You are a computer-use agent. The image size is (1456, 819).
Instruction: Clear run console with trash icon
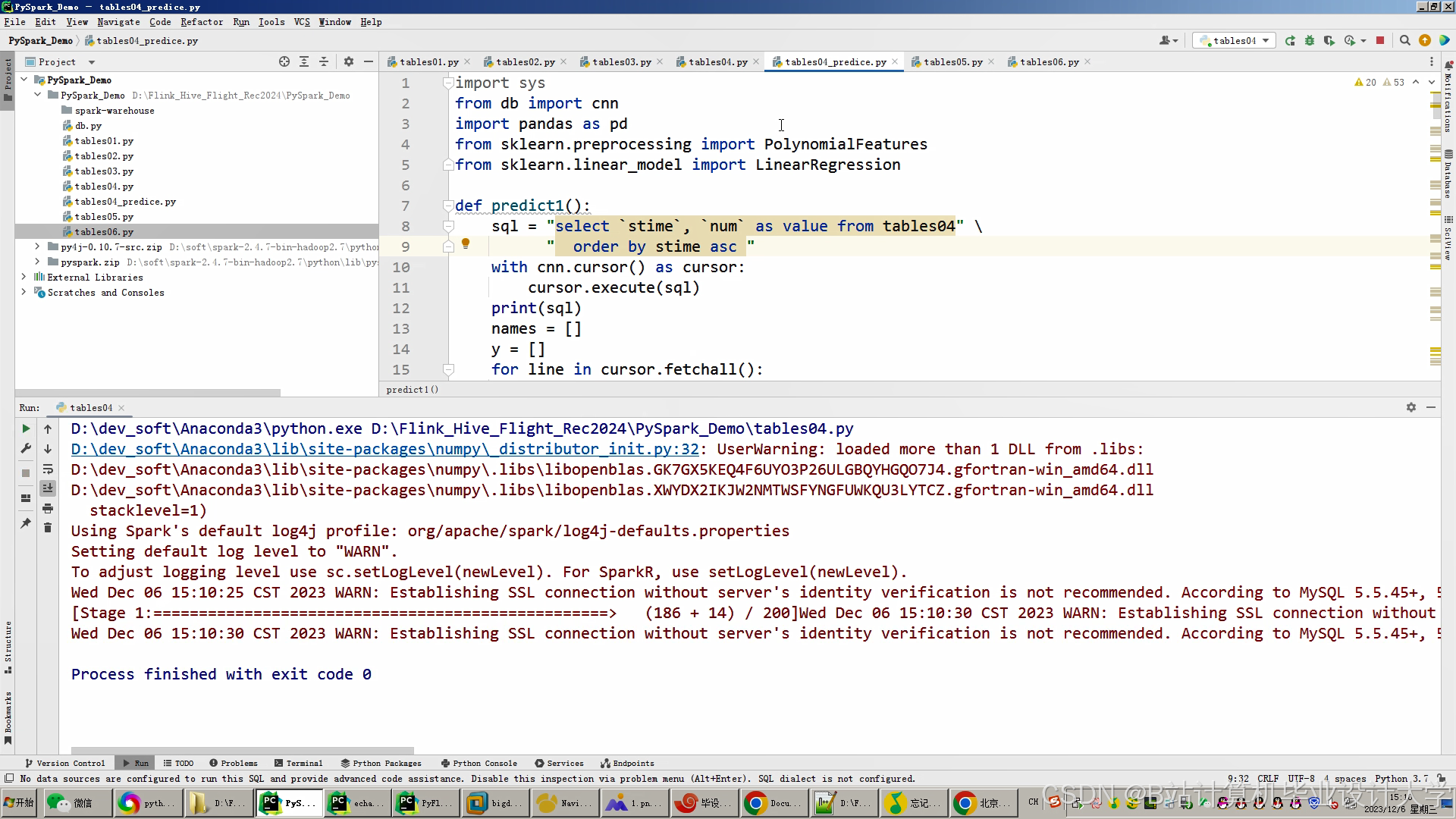48,529
